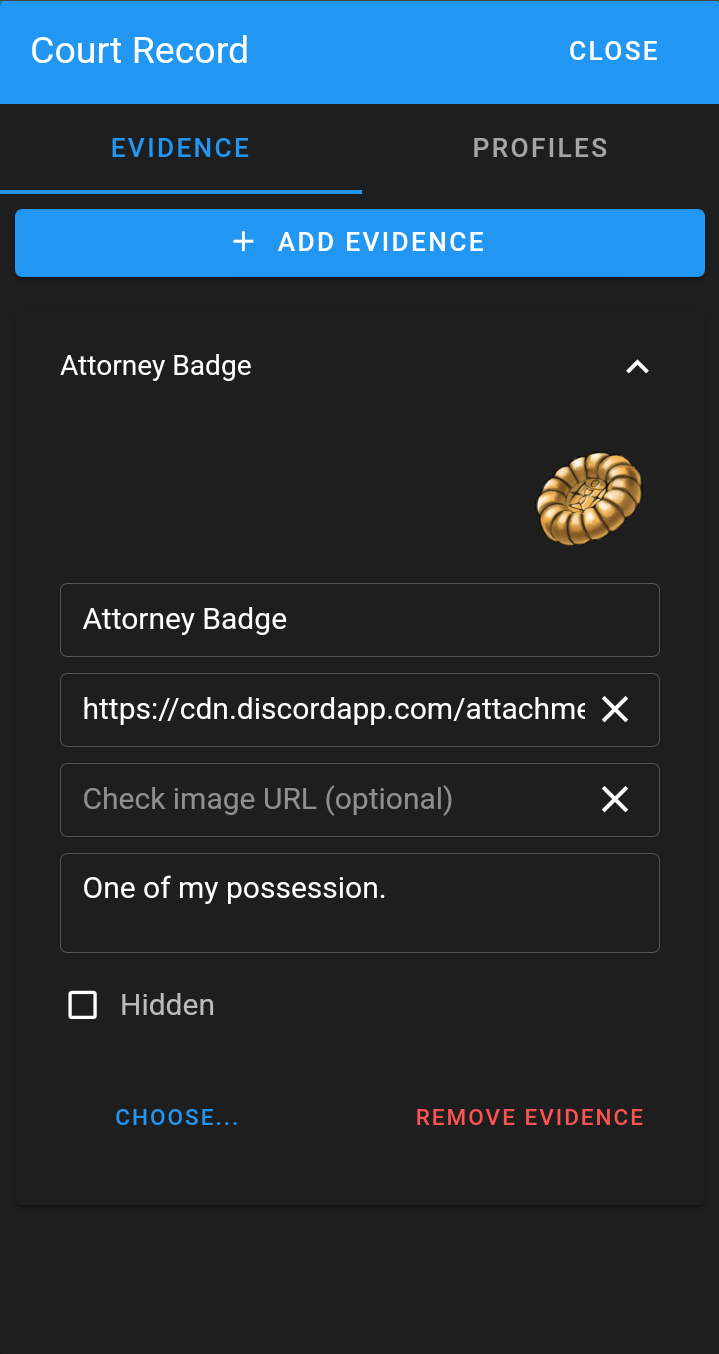This screenshot has width=719, height=1354.
Task: Click the plus icon on Add Evidence
Action: click(243, 242)
